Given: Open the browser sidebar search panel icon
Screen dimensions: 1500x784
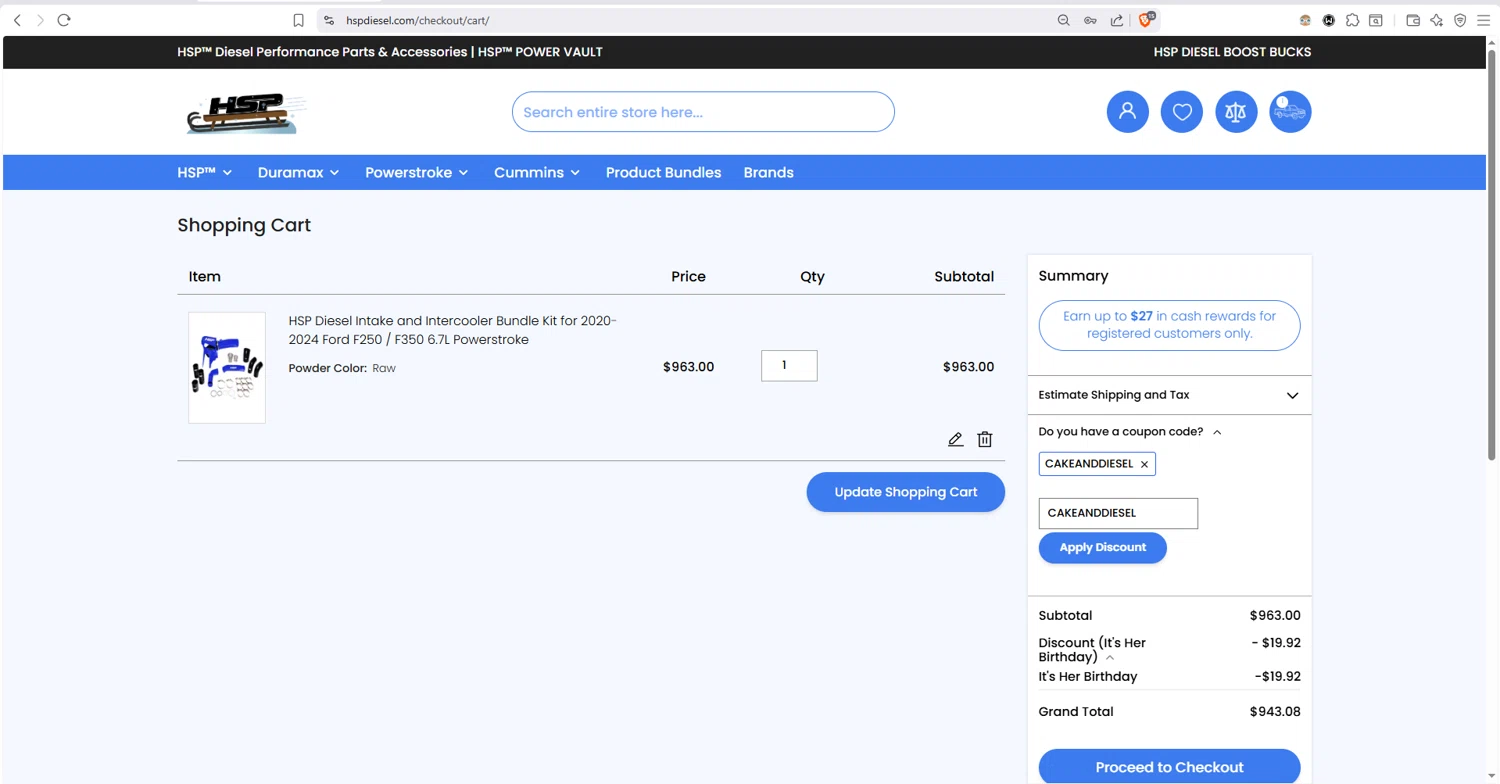Looking at the screenshot, I should (x=1376, y=20).
